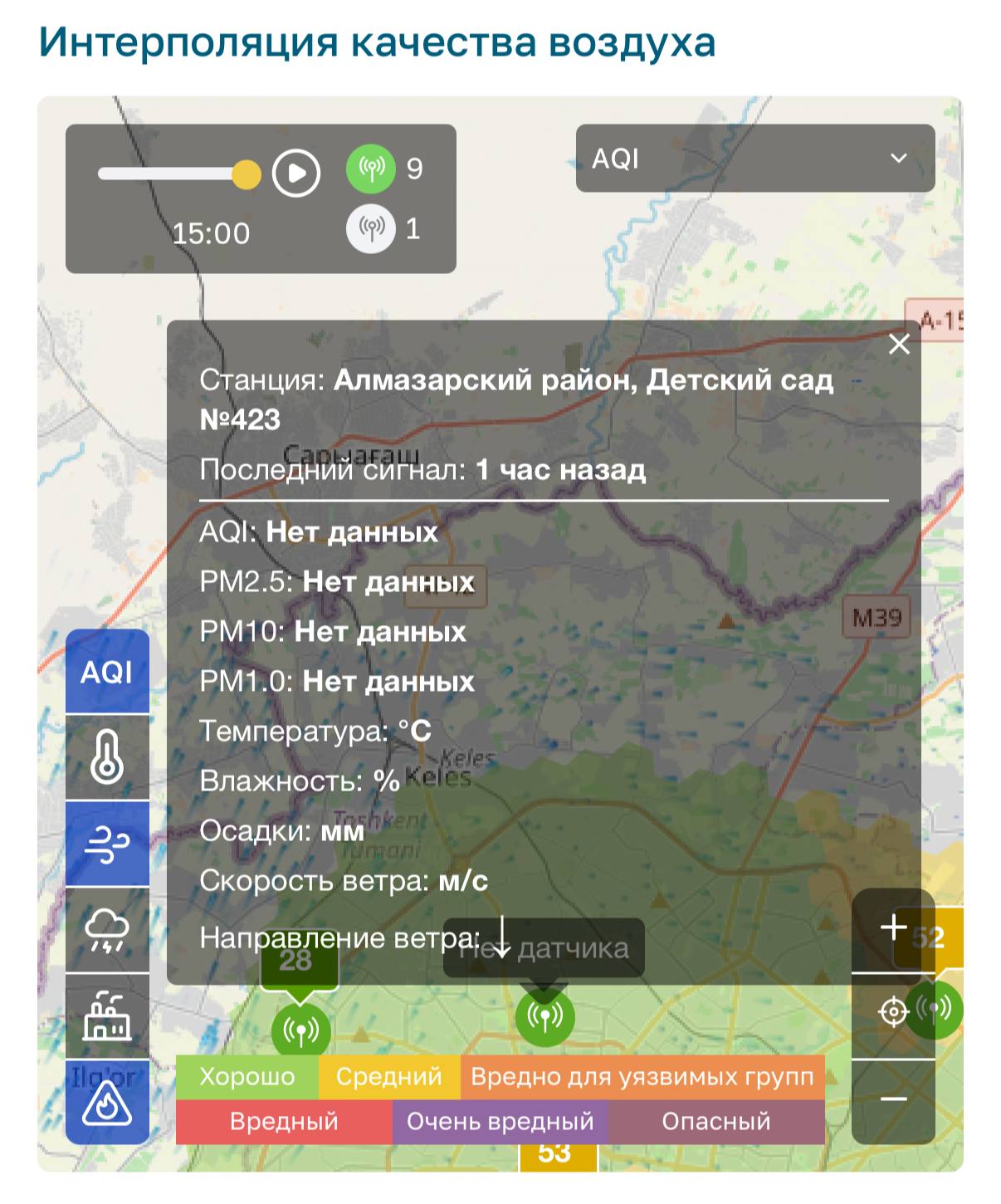The height and width of the screenshot is (1204, 1001).
Task: Zoom out on the map
Action: coord(893,1099)
